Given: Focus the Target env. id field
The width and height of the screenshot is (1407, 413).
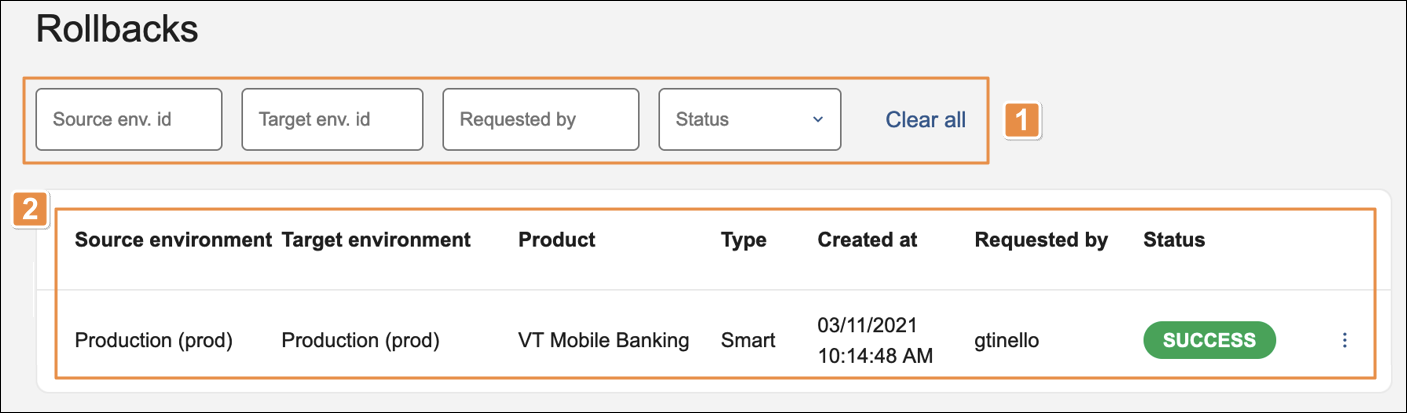Looking at the screenshot, I should point(332,120).
